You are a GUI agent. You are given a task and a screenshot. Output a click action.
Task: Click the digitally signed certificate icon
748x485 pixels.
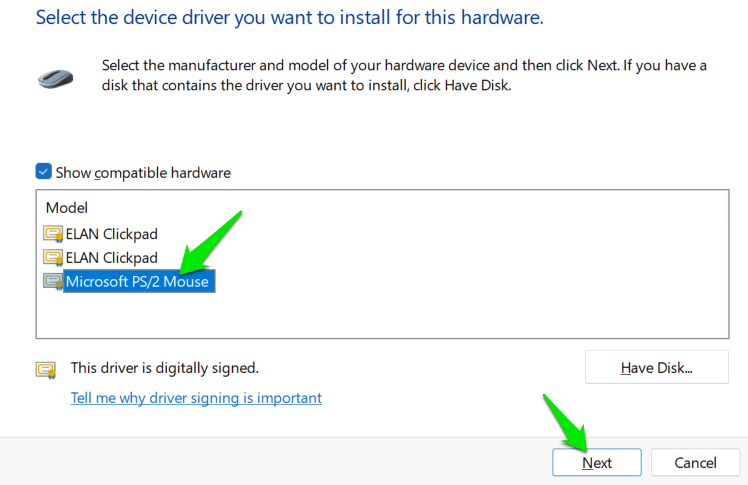45,369
